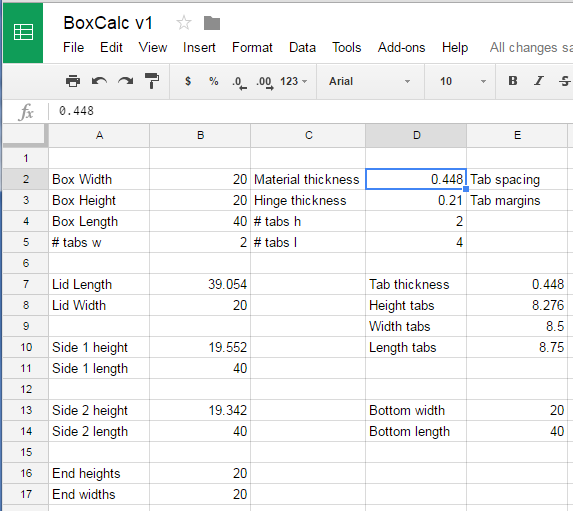
Task: Open the Add-ons menu
Action: coord(402,48)
